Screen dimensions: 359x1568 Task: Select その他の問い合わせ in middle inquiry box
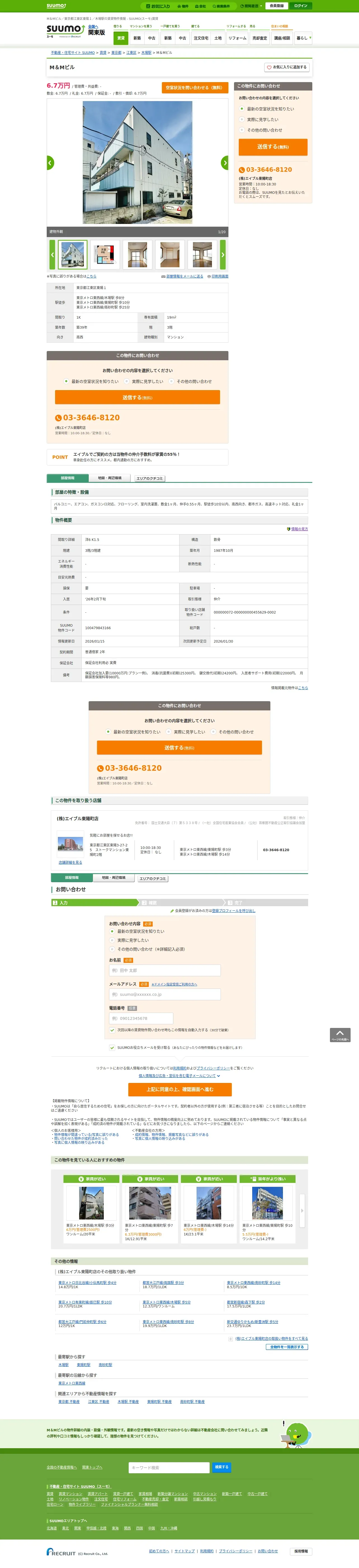click(x=172, y=382)
